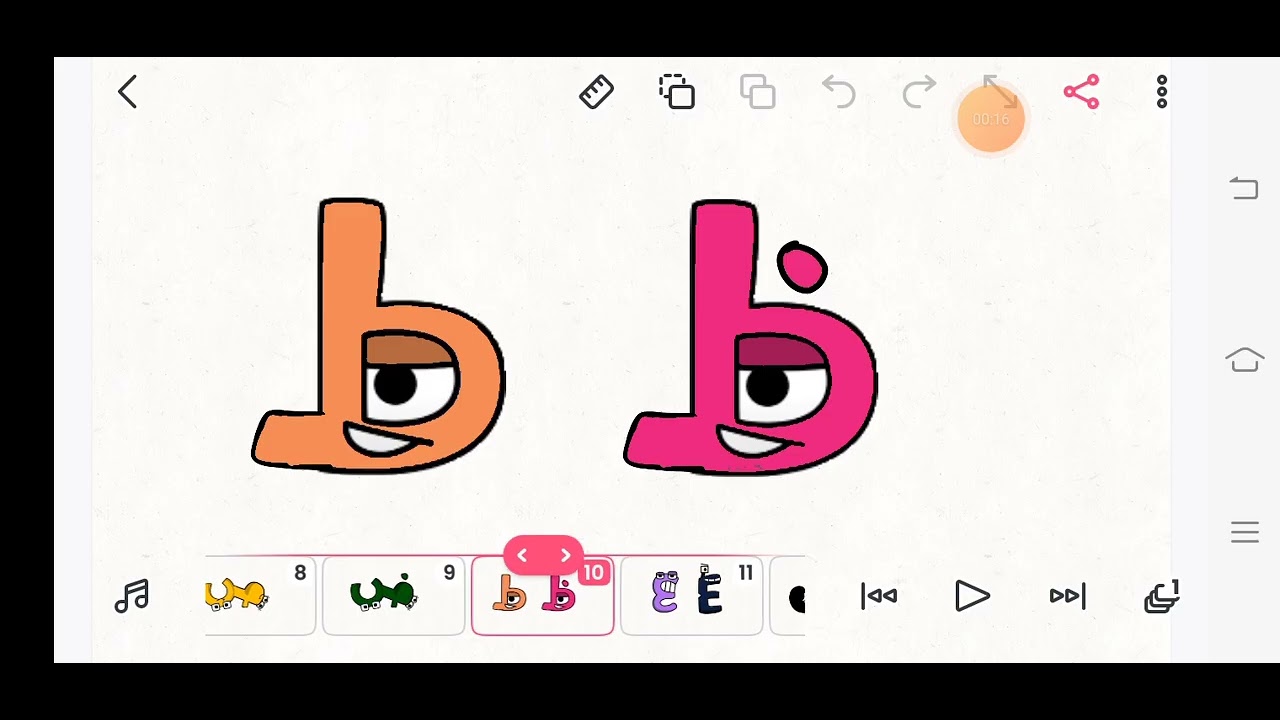Viewport: 1280px width, 720px height.
Task: Tap the pink letter character on canvas
Action: point(750,337)
